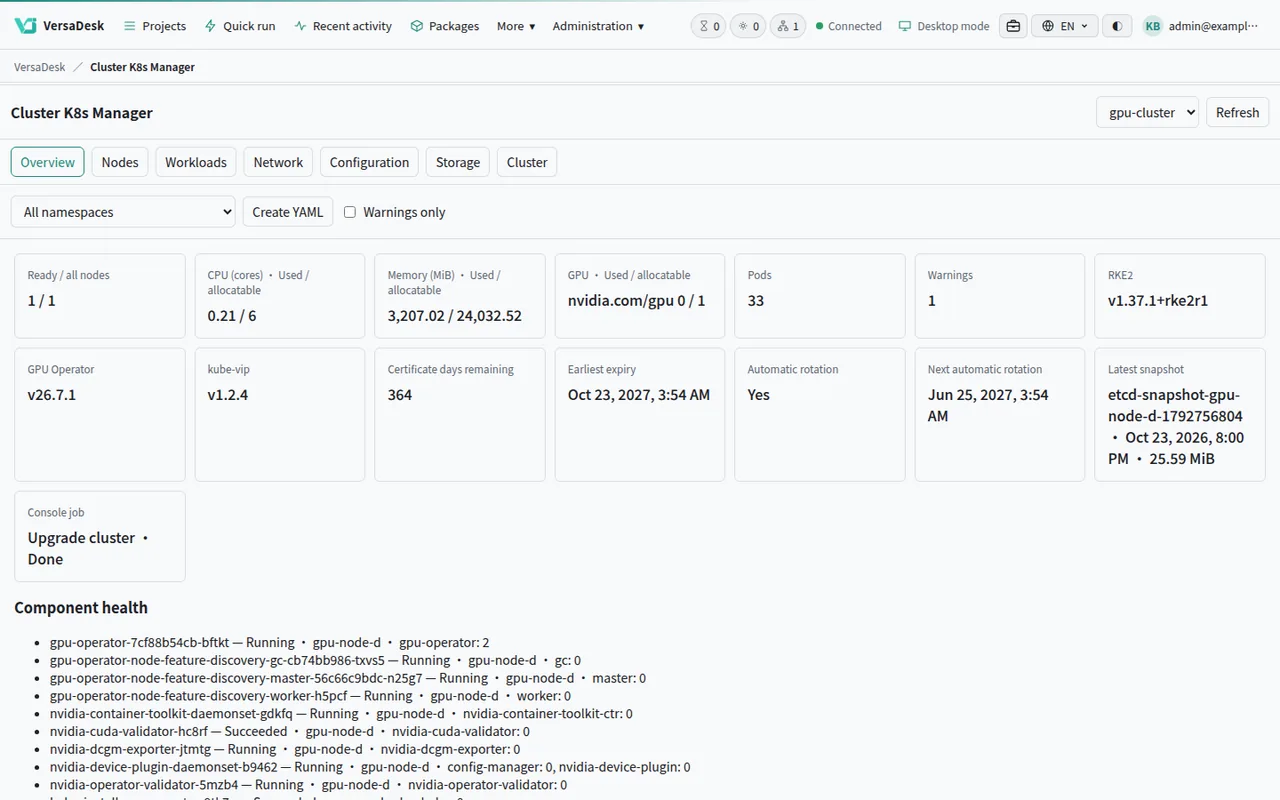The height and width of the screenshot is (800, 1280).
Task: Enable the Warnings only checkbox
Action: click(350, 212)
